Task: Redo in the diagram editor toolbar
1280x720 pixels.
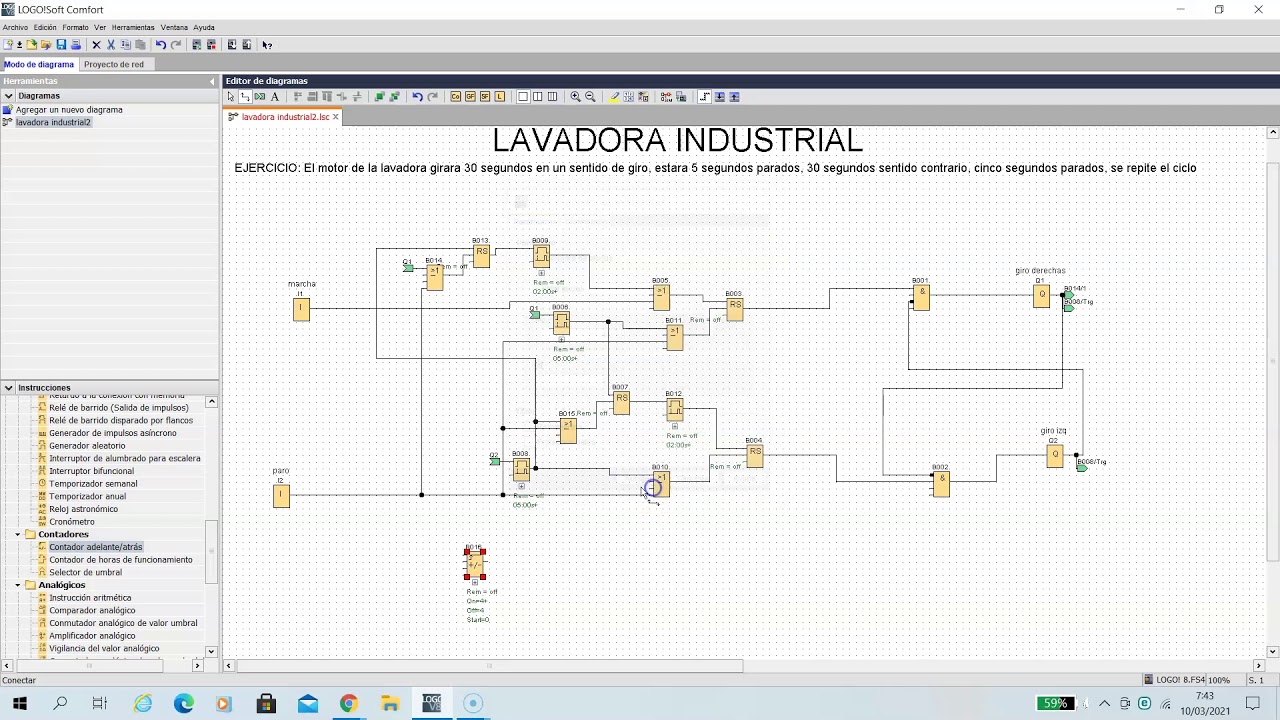Action: point(432,97)
